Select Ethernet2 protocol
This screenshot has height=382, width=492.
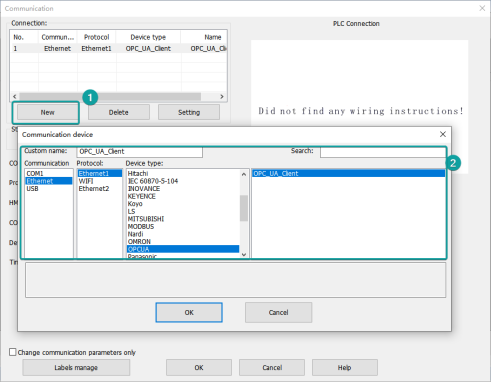100,189
